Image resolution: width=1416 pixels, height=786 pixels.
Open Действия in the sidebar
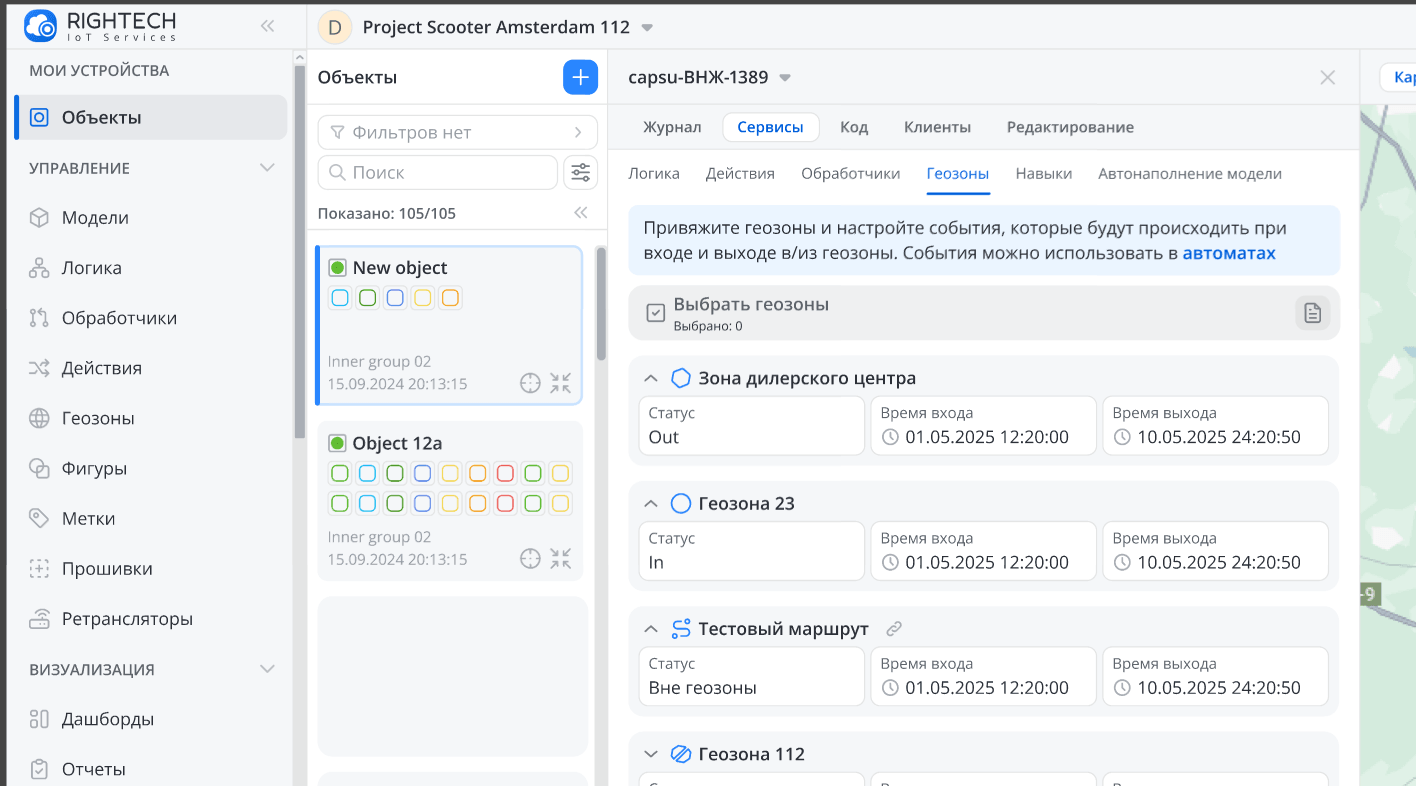102,368
